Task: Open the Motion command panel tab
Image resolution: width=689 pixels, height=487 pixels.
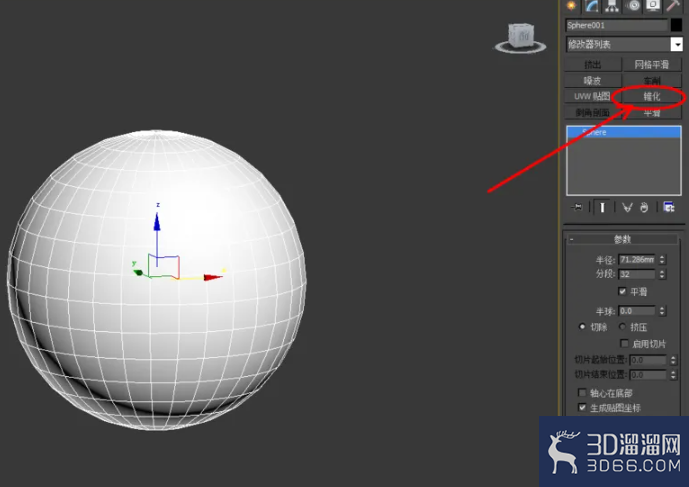Action: click(633, 5)
